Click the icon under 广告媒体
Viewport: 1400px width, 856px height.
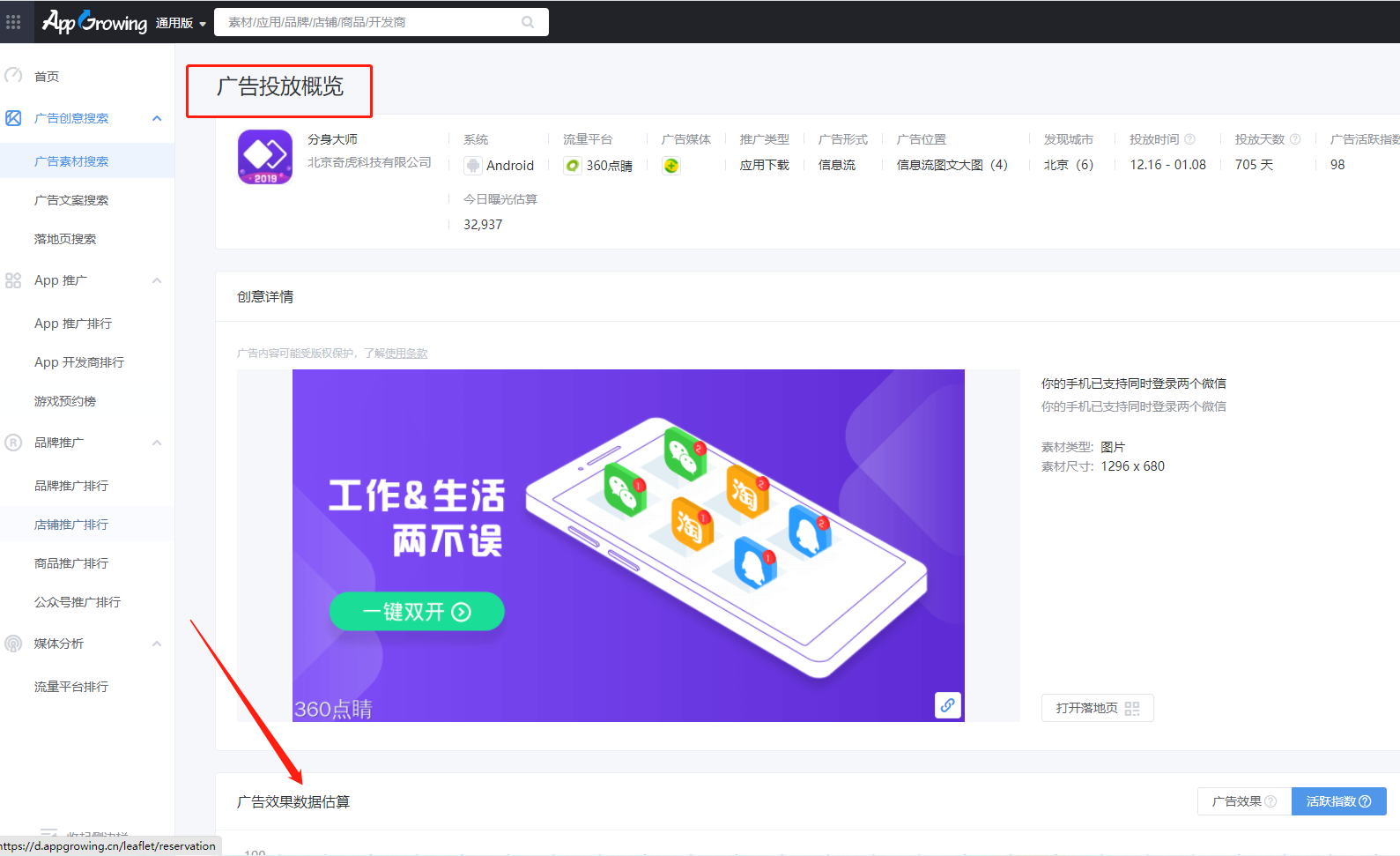(671, 165)
